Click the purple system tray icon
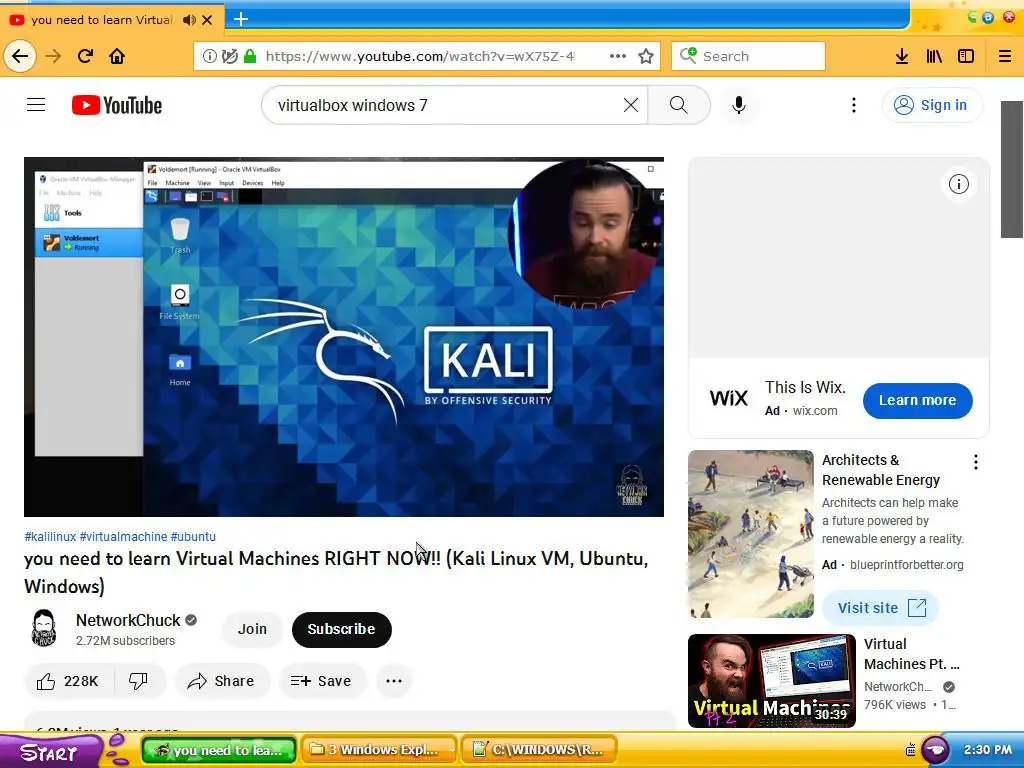Image resolution: width=1024 pixels, height=768 pixels. point(934,750)
